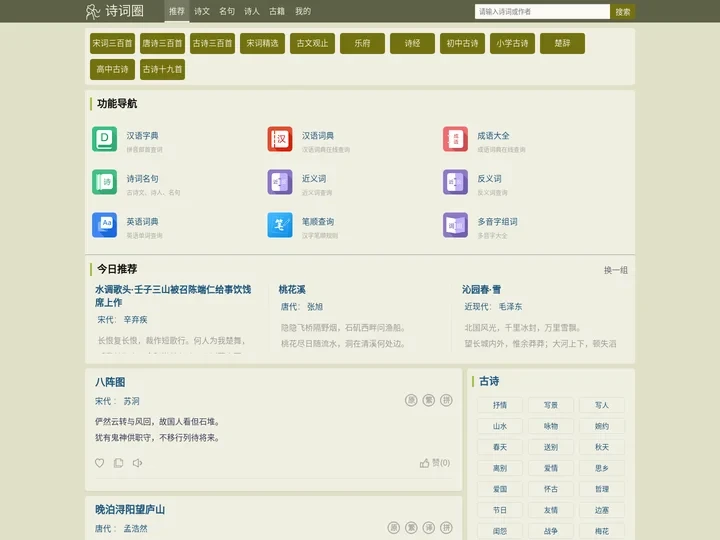
Task: Show original text (原) for 八阵图
Action: coord(411,400)
